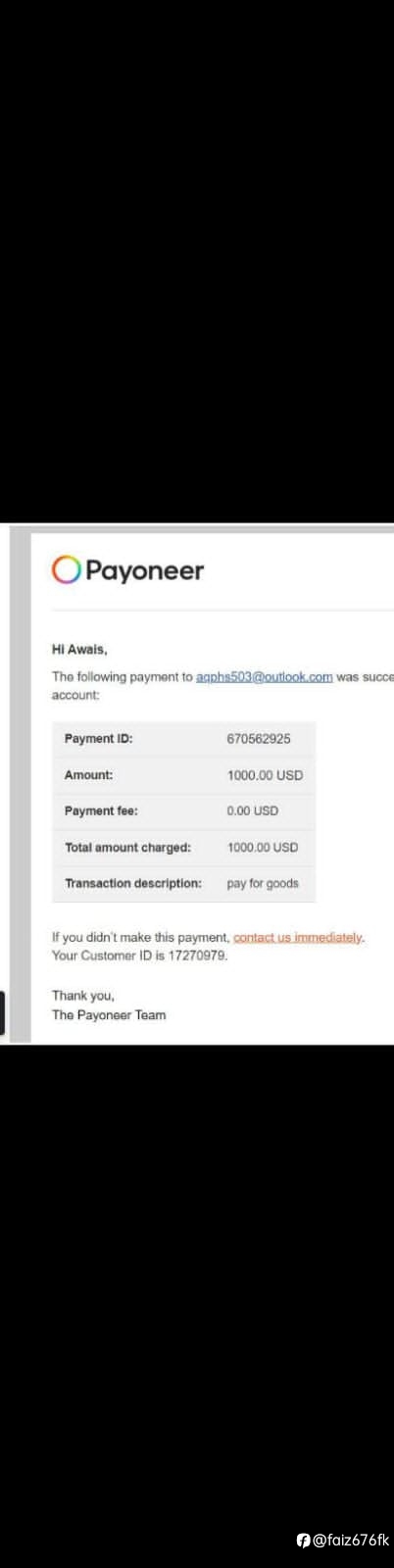The height and width of the screenshot is (1568, 394).
Task: Click the 'pay for goods' transaction description
Action: click(263, 883)
